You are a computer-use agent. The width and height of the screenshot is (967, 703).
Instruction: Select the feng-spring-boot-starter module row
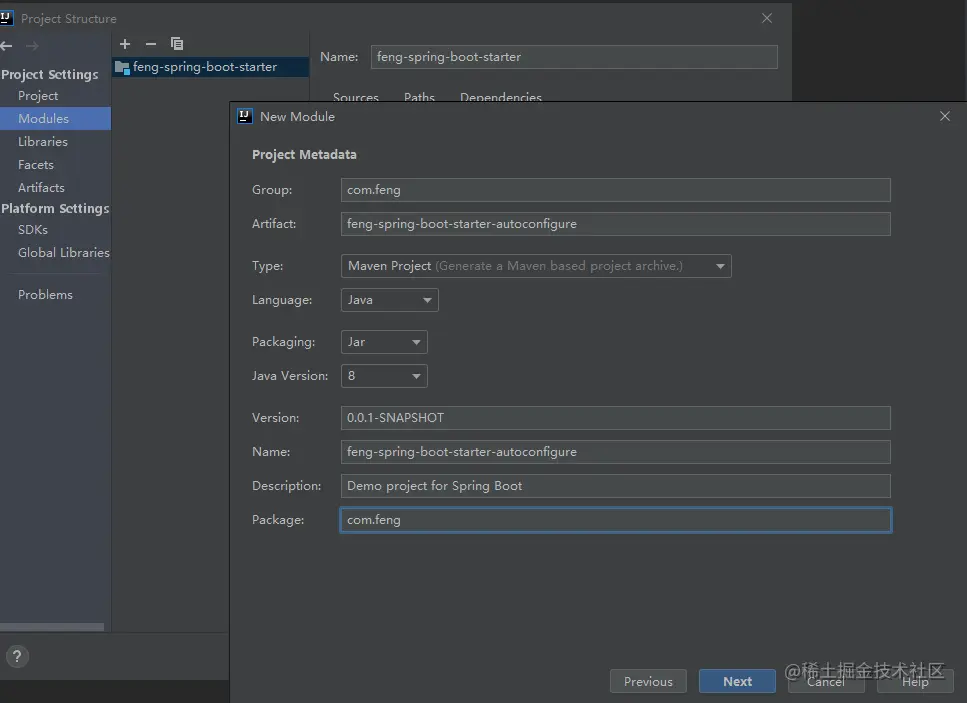[x=210, y=67]
